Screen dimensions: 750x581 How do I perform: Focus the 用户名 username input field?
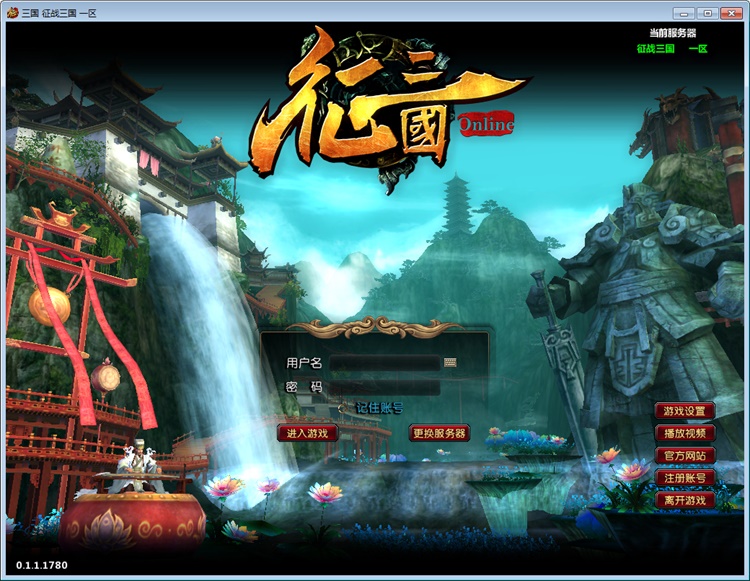pyautogui.click(x=385, y=363)
